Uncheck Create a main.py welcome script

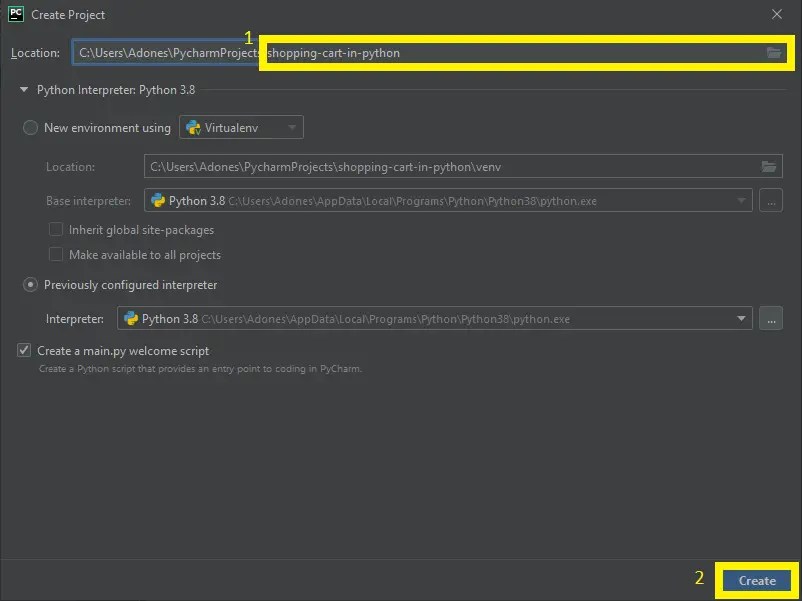(x=24, y=350)
